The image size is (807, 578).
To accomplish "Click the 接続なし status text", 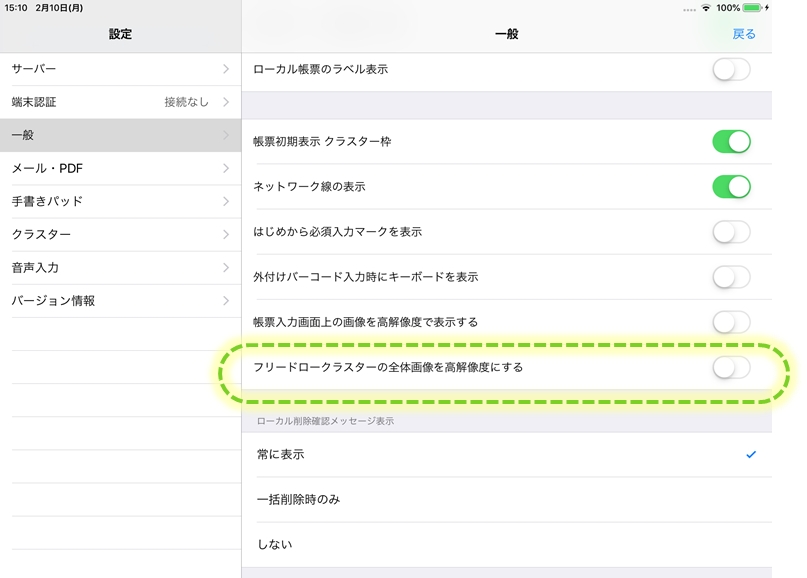I will 186,102.
